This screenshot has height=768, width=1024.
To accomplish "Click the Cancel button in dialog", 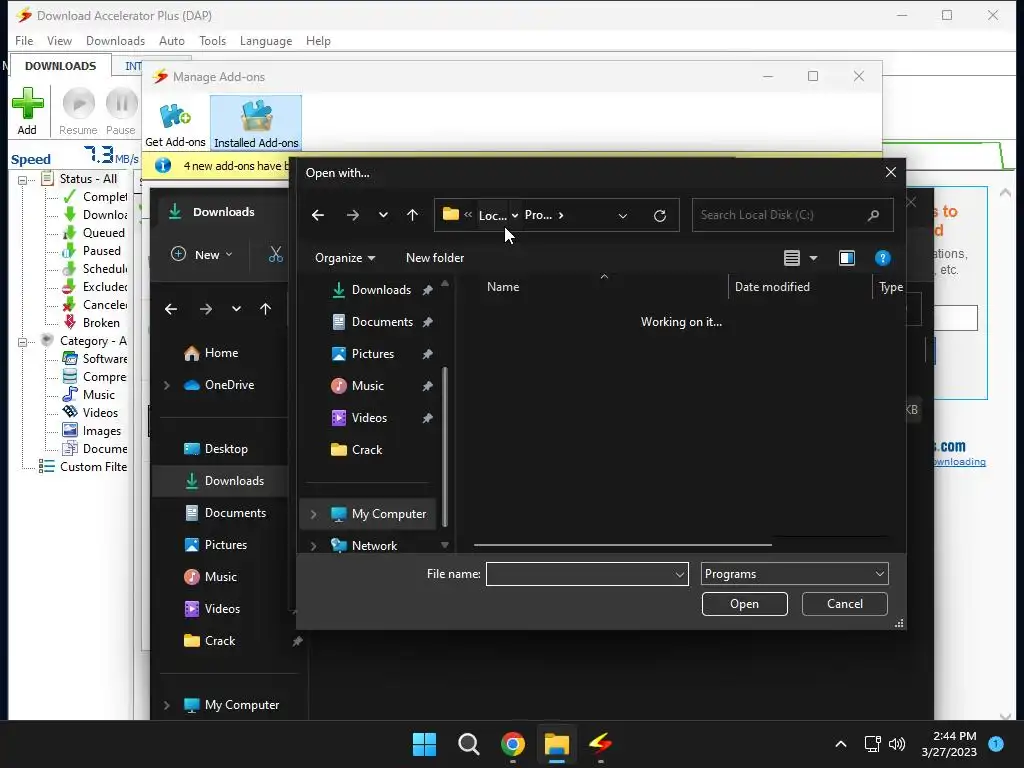I will pos(844,604).
